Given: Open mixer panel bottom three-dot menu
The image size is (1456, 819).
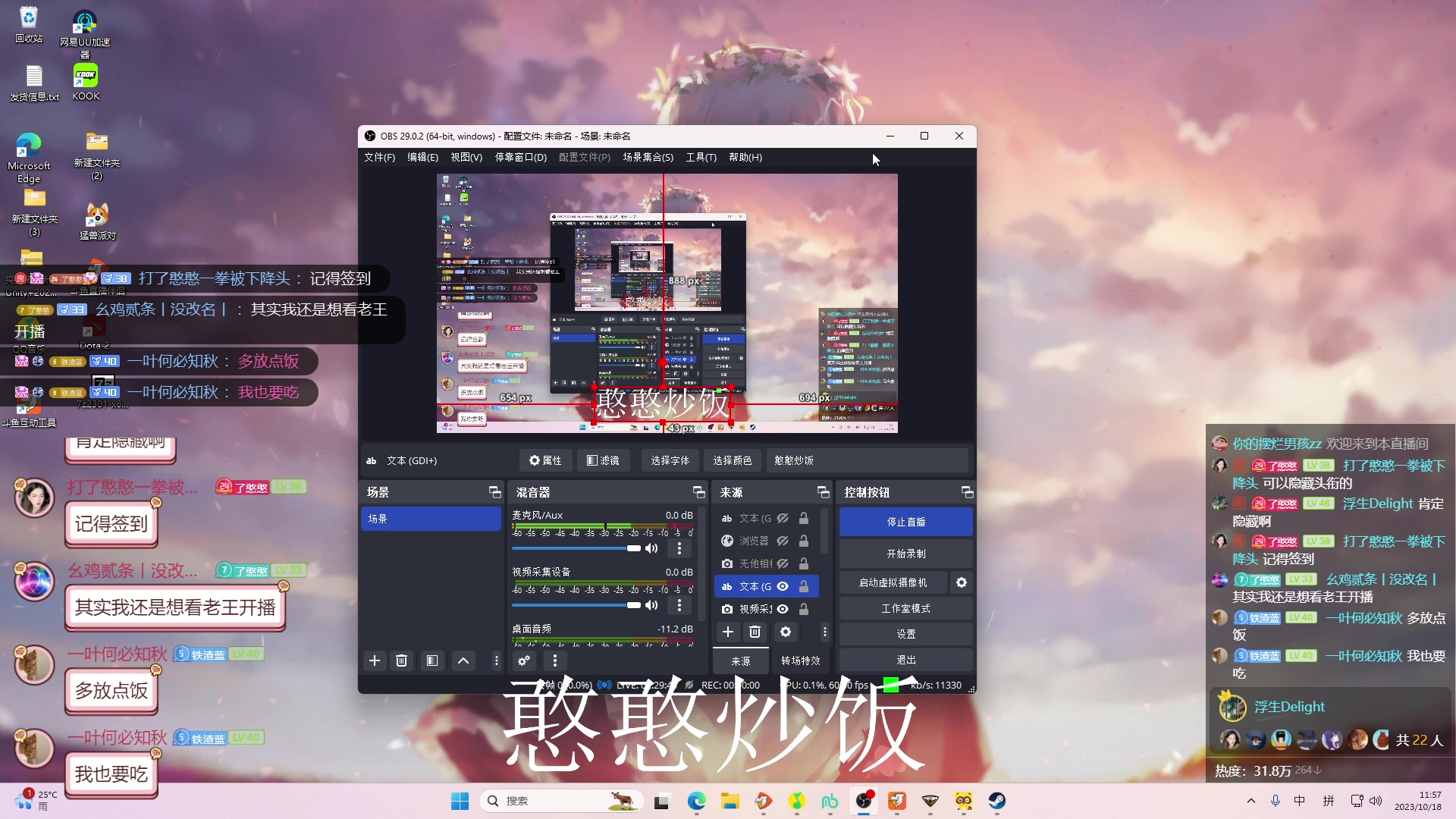Looking at the screenshot, I should (x=555, y=661).
